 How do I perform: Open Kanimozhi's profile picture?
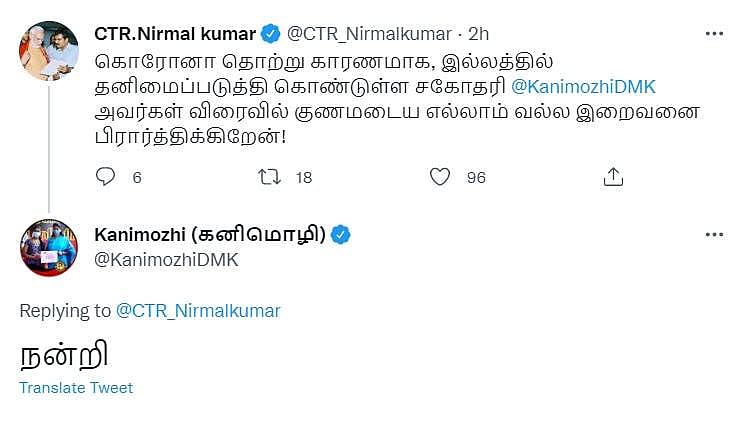(x=49, y=248)
